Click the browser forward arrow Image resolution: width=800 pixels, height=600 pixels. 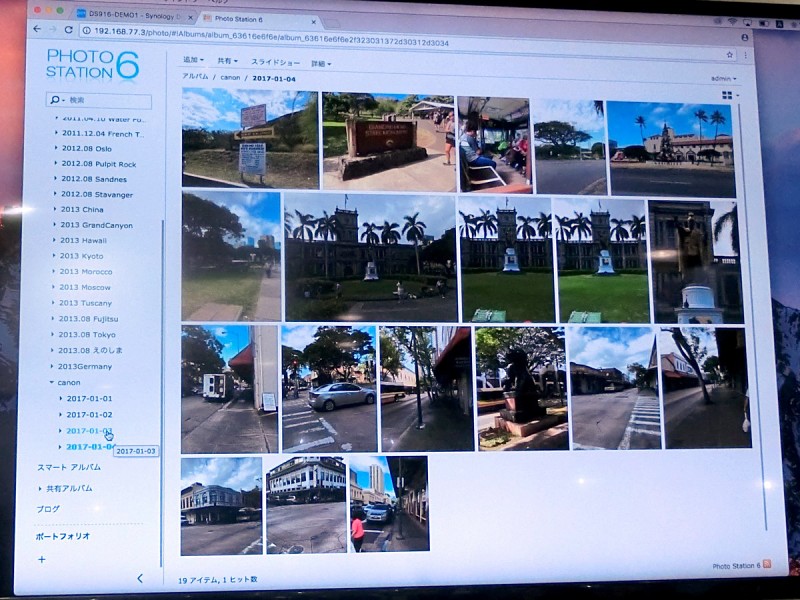click(x=53, y=30)
